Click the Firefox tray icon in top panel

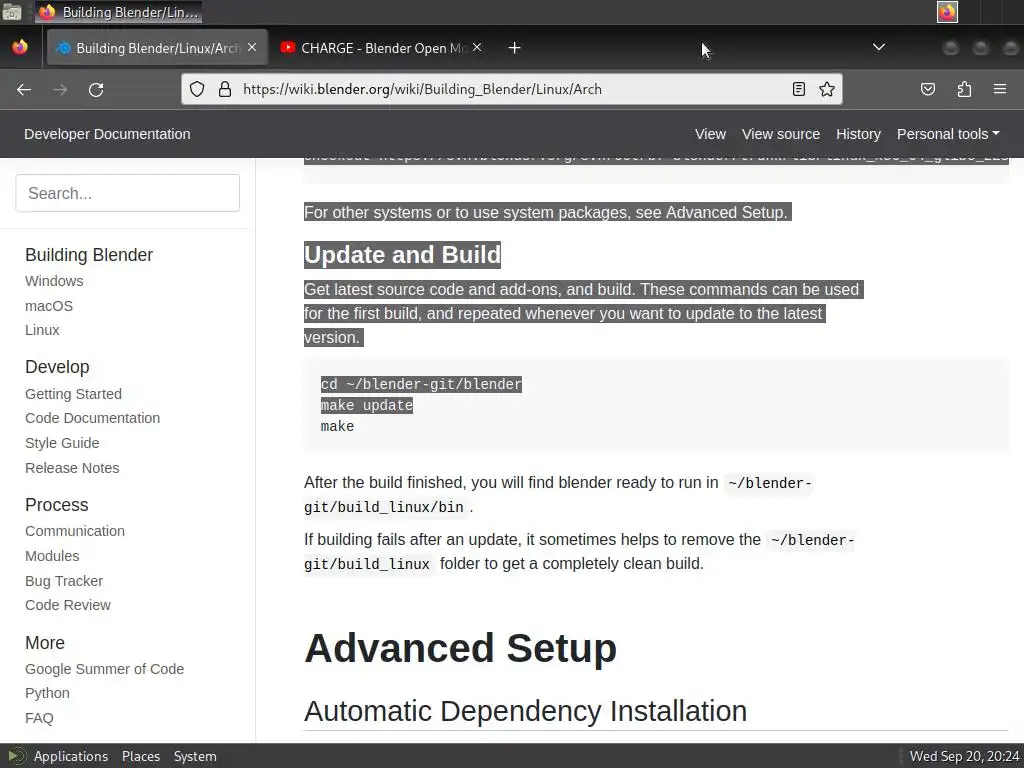947,12
